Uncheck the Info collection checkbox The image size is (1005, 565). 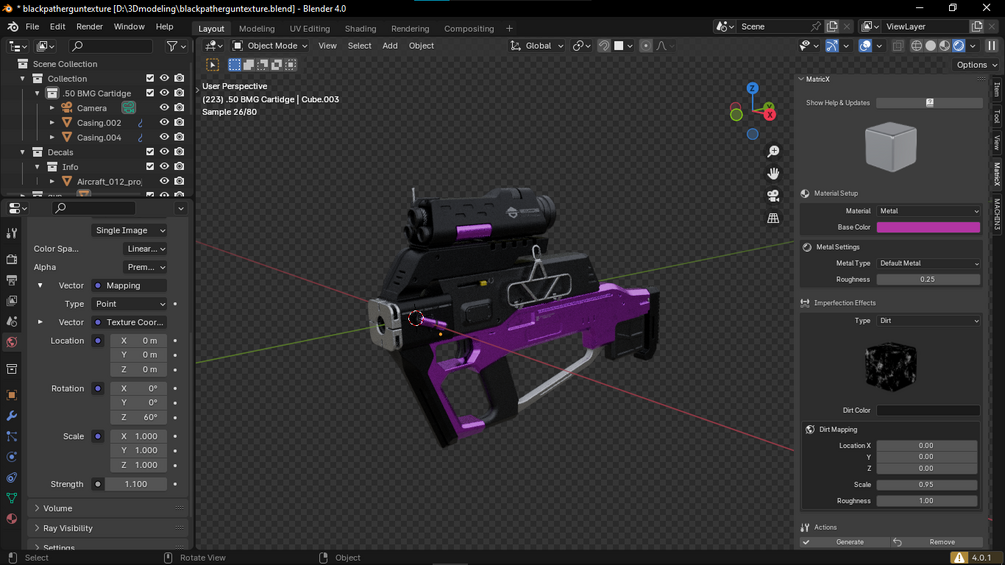pos(150,167)
